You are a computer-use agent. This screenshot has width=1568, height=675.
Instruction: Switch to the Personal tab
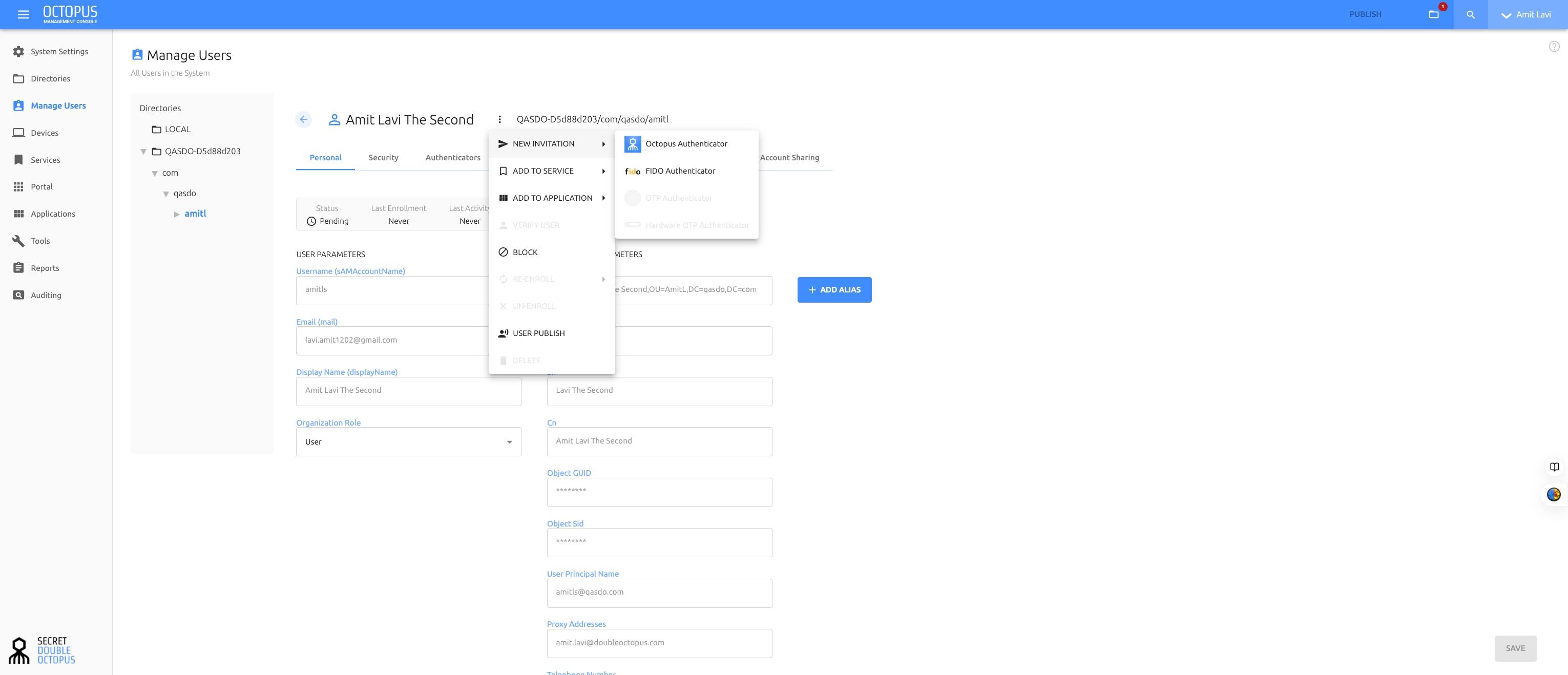pyautogui.click(x=326, y=158)
